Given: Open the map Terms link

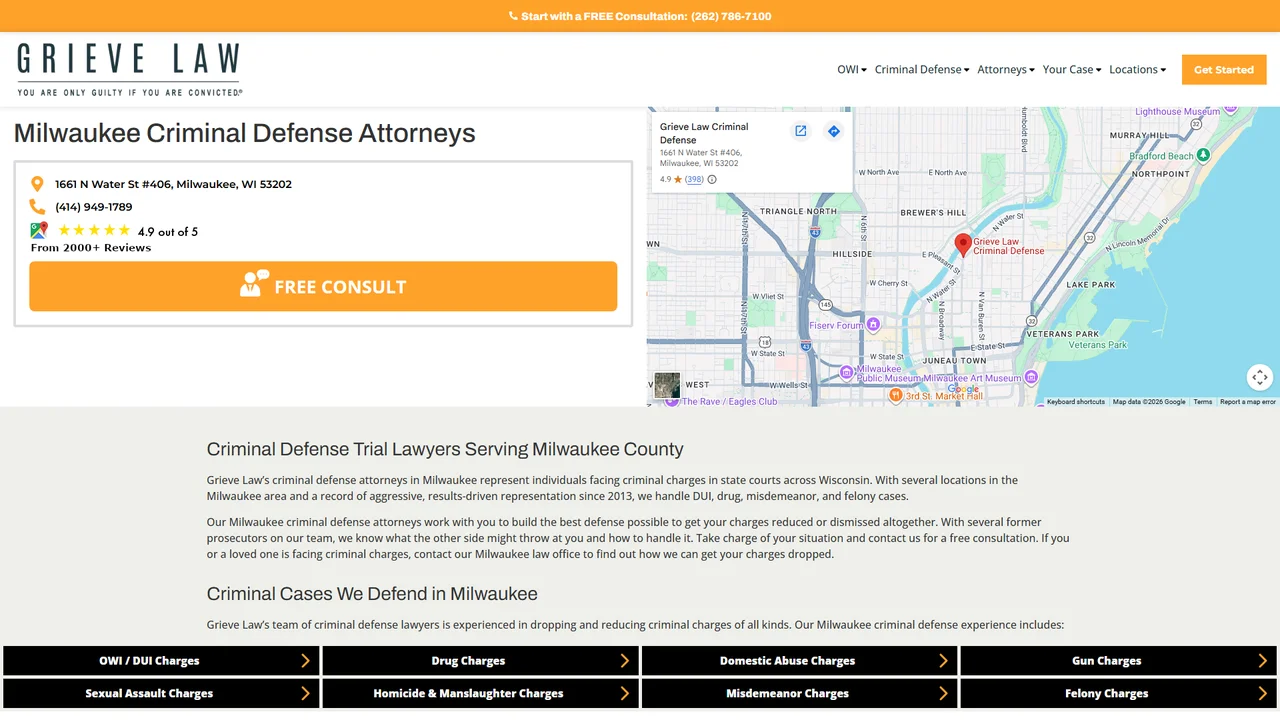Looking at the screenshot, I should [x=1203, y=402].
